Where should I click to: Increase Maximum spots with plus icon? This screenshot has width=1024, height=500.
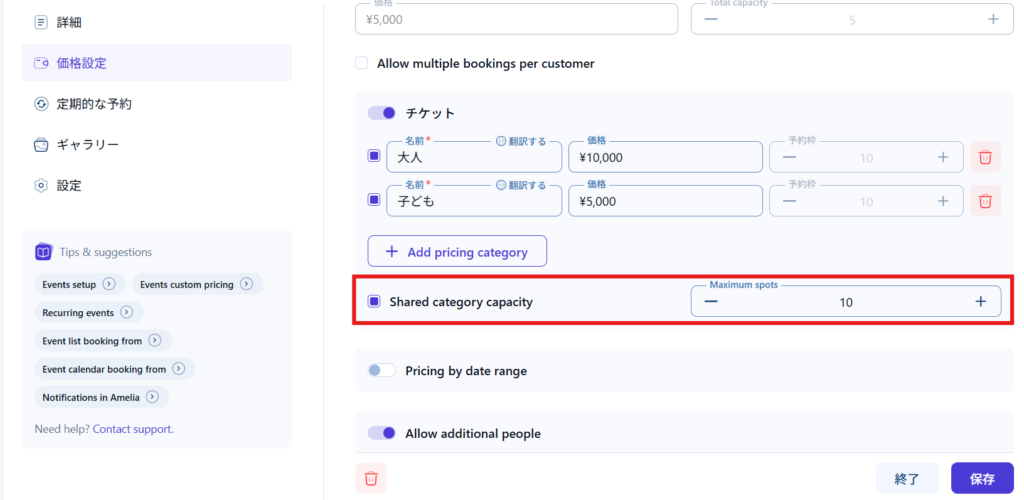(980, 302)
